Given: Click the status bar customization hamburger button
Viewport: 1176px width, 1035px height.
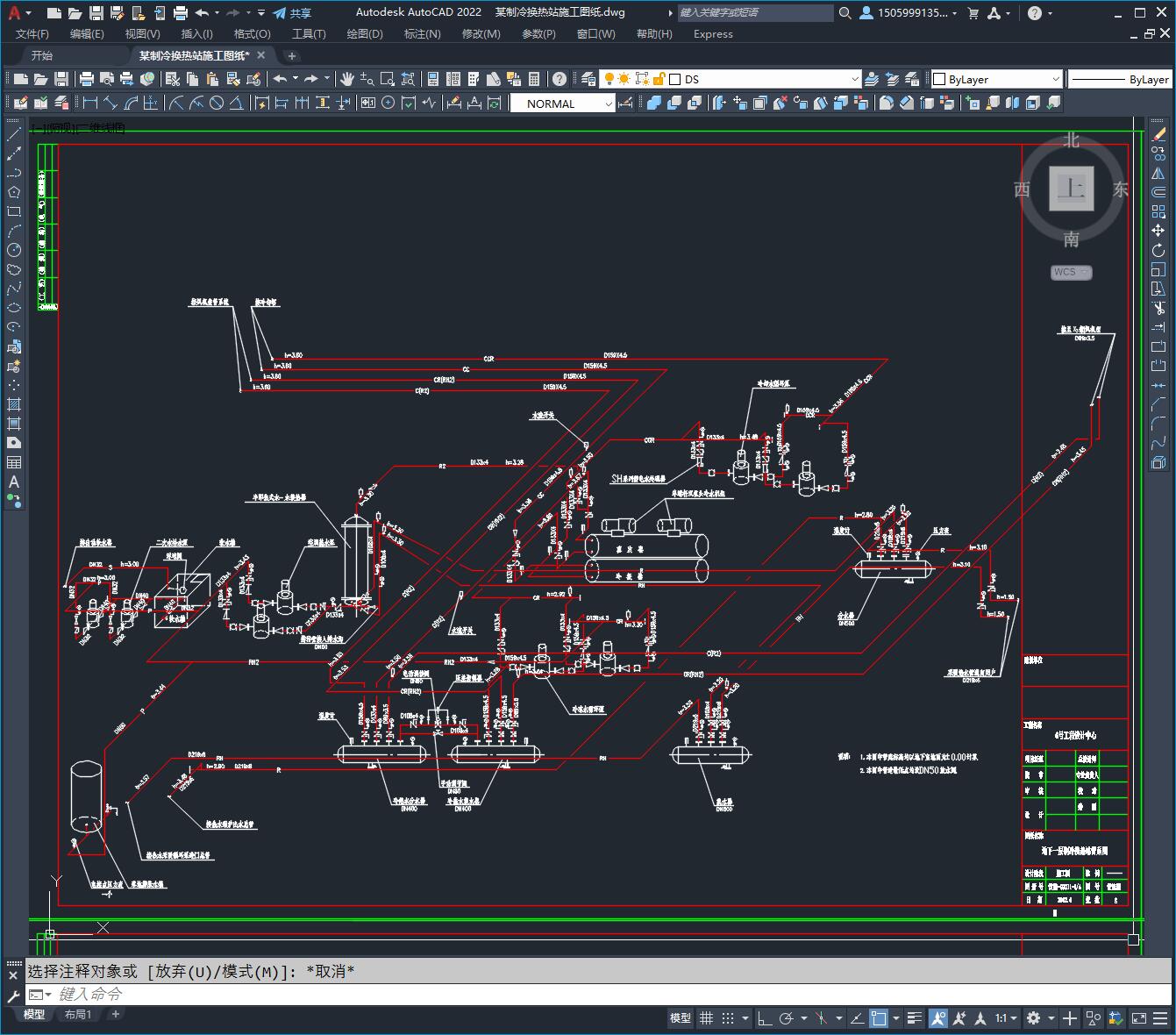Looking at the screenshot, I should tap(1162, 1018).
